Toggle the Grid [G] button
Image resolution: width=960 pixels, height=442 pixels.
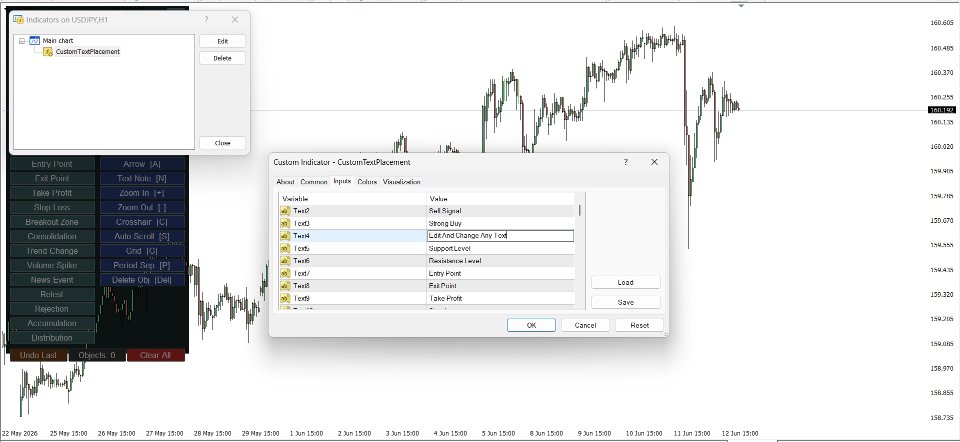coord(142,251)
